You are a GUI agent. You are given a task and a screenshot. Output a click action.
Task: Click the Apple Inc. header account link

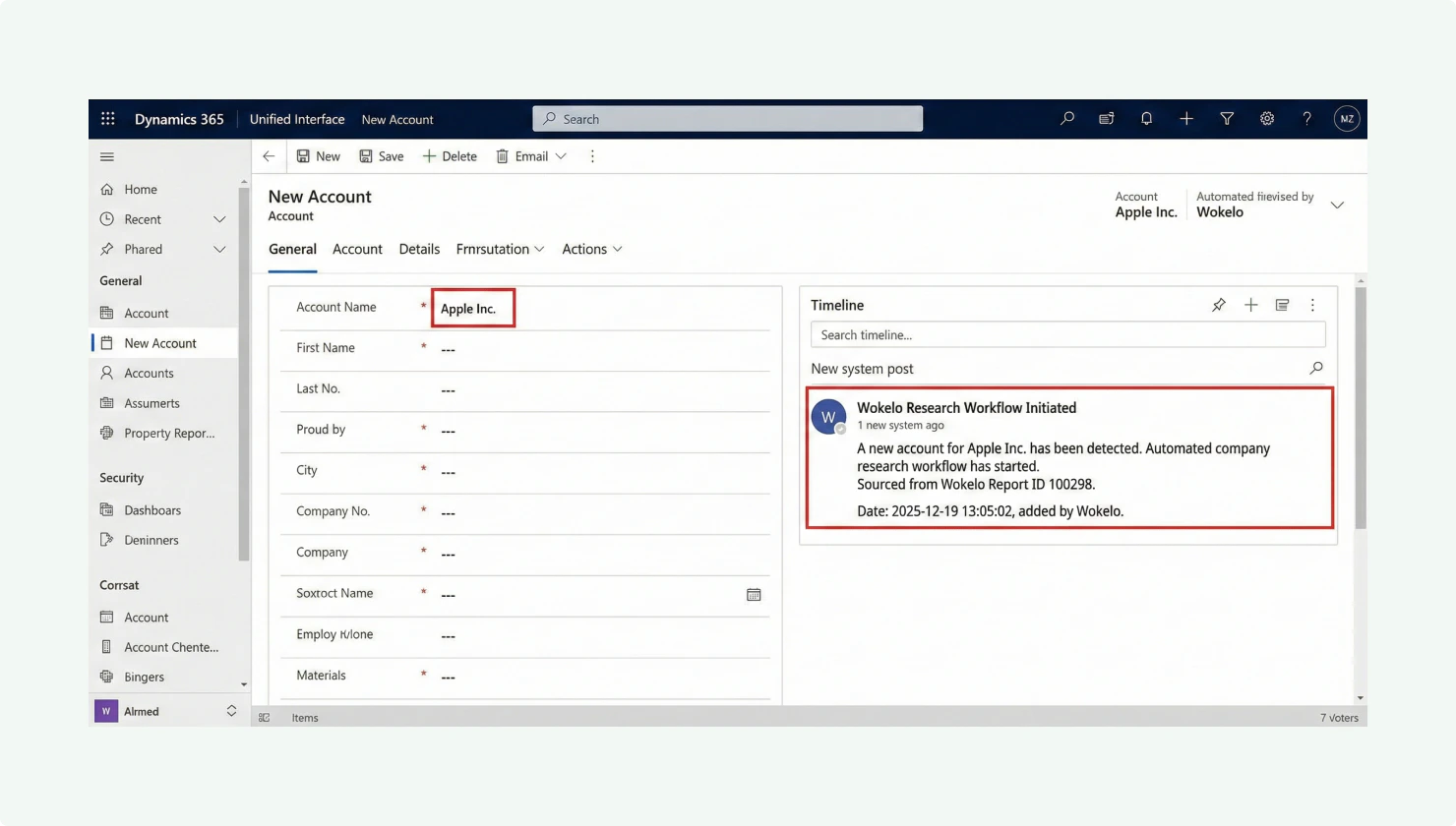(1146, 212)
